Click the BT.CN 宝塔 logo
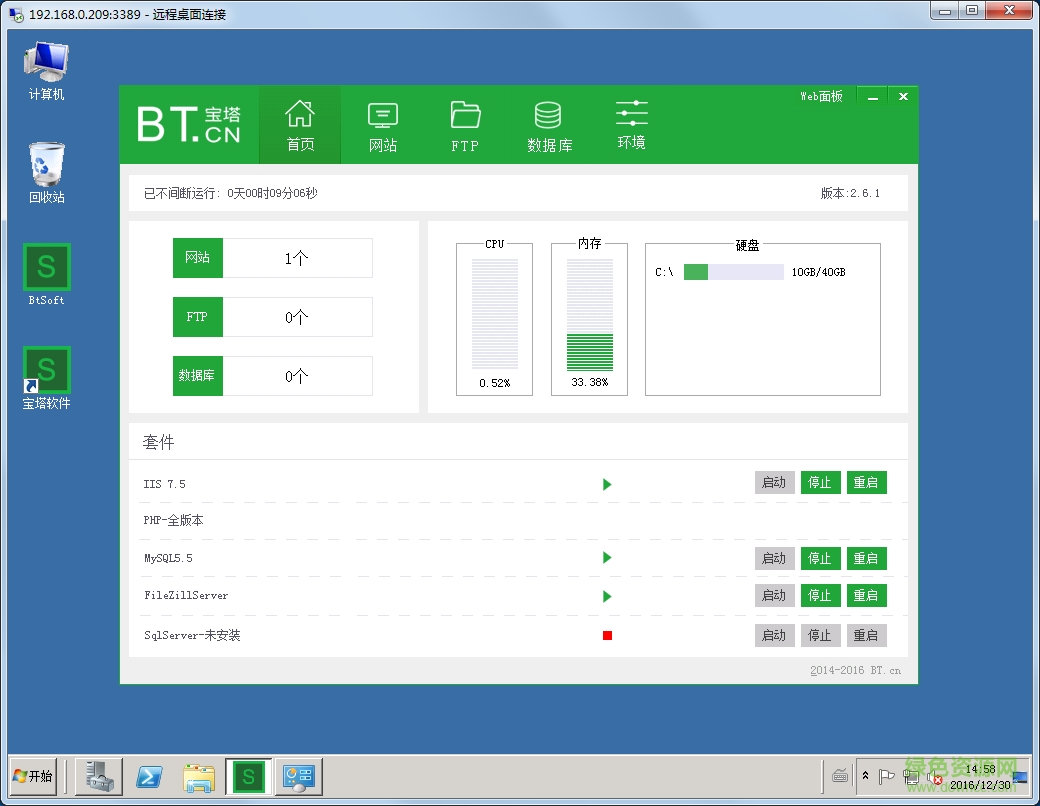 [x=189, y=125]
